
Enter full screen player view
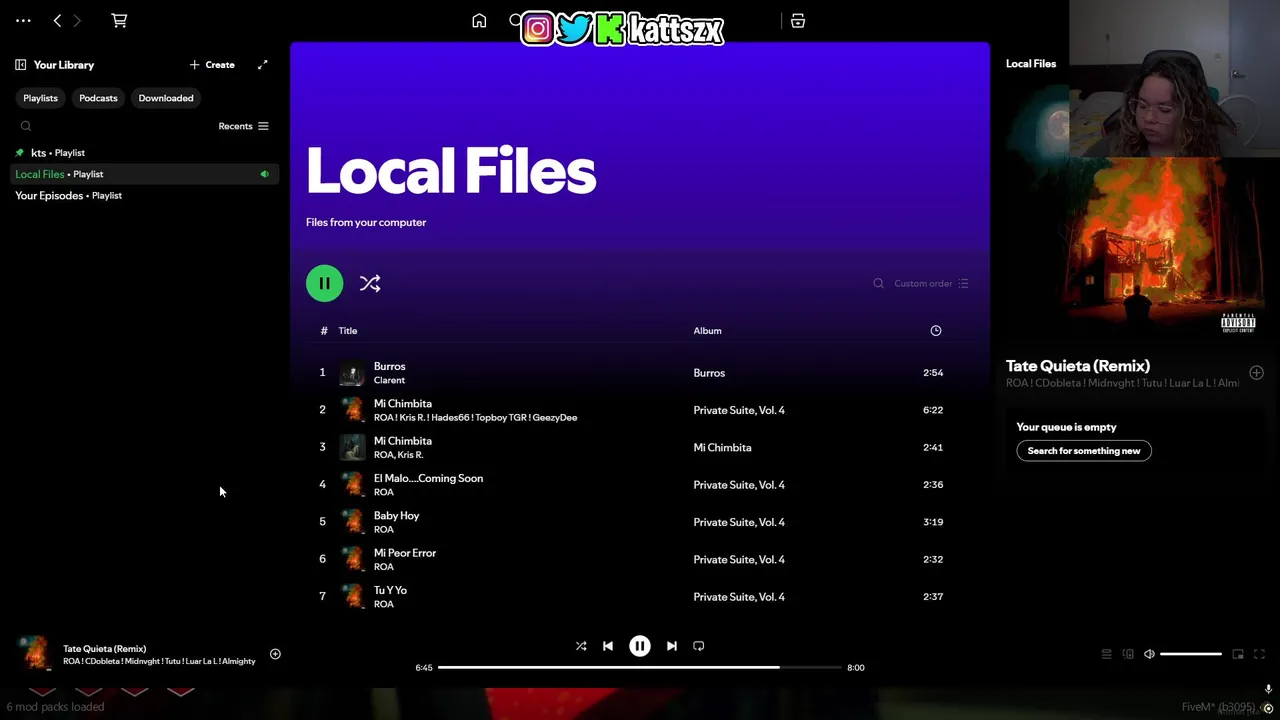coord(1259,654)
